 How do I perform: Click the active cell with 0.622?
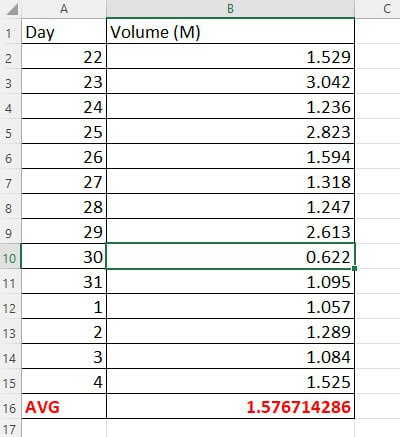230,256
